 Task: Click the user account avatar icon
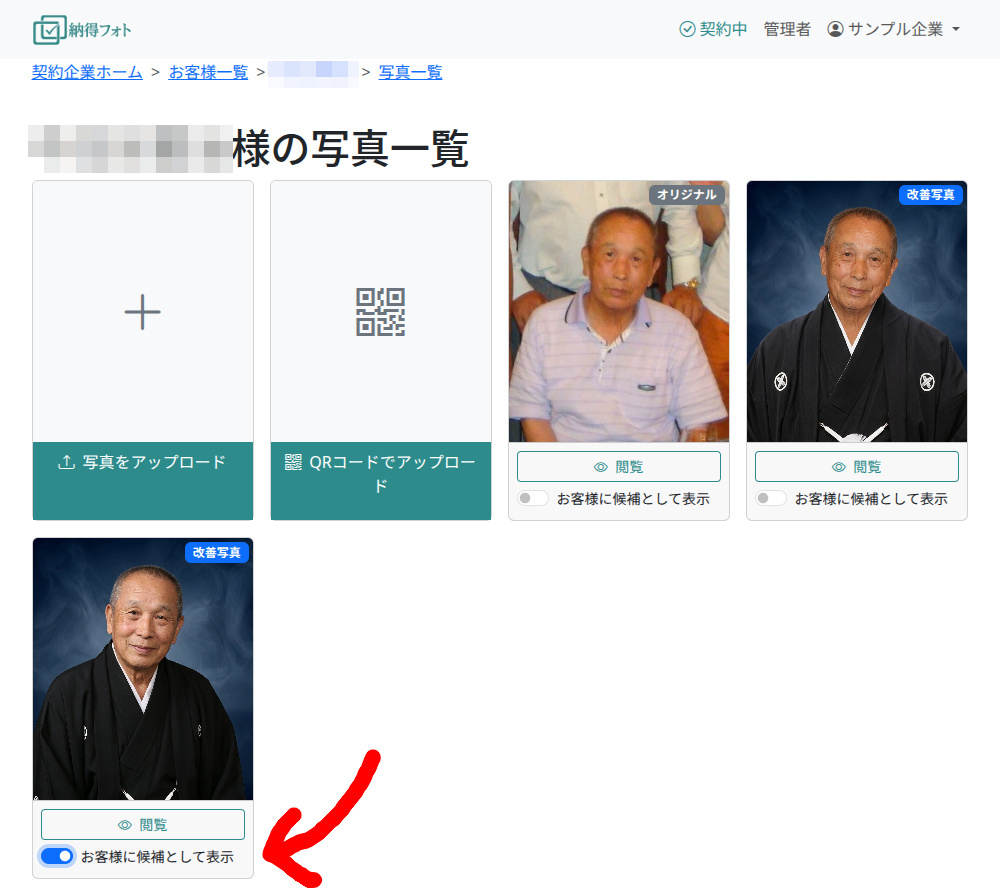click(835, 29)
